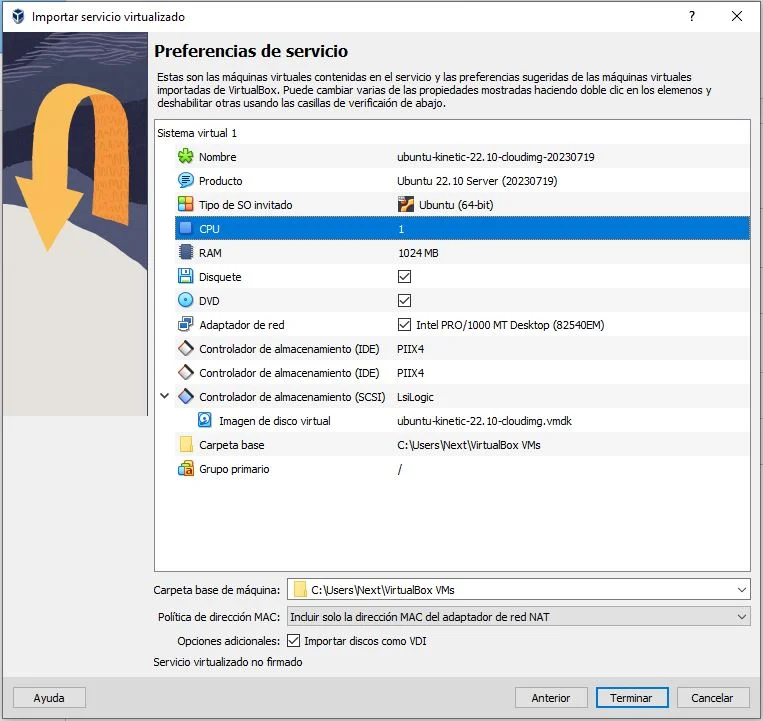Click the Disquete floppy disk icon
The height and width of the screenshot is (721, 763).
click(185, 276)
